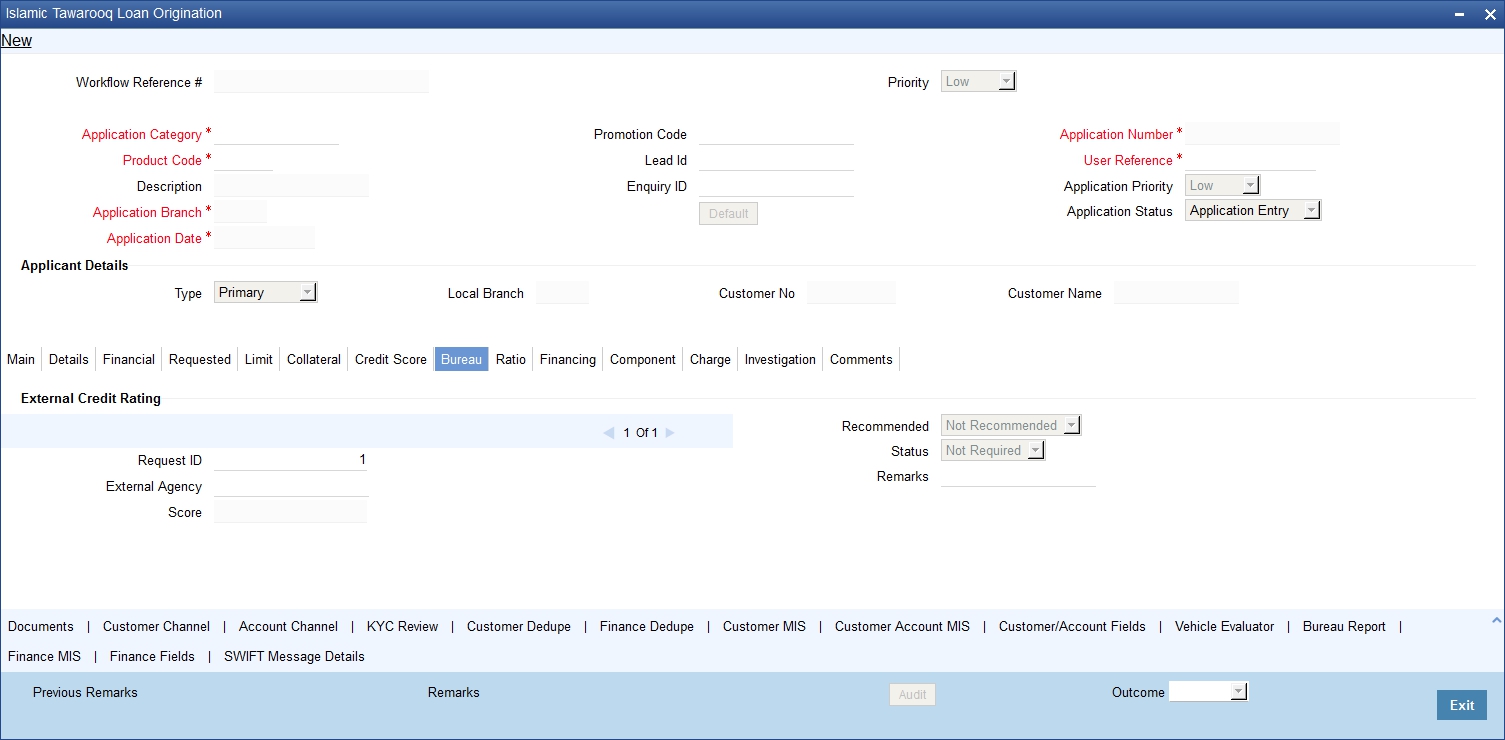Image resolution: width=1505 pixels, height=740 pixels.
Task: Open the Finance Dedupe link
Action: click(x=647, y=627)
